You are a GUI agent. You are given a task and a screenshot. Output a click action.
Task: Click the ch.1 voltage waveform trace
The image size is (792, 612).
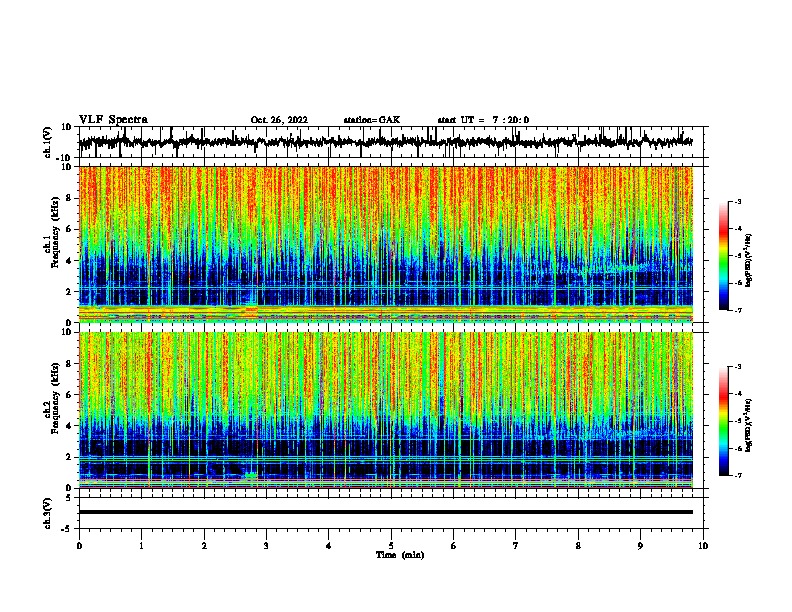[x=385, y=142]
